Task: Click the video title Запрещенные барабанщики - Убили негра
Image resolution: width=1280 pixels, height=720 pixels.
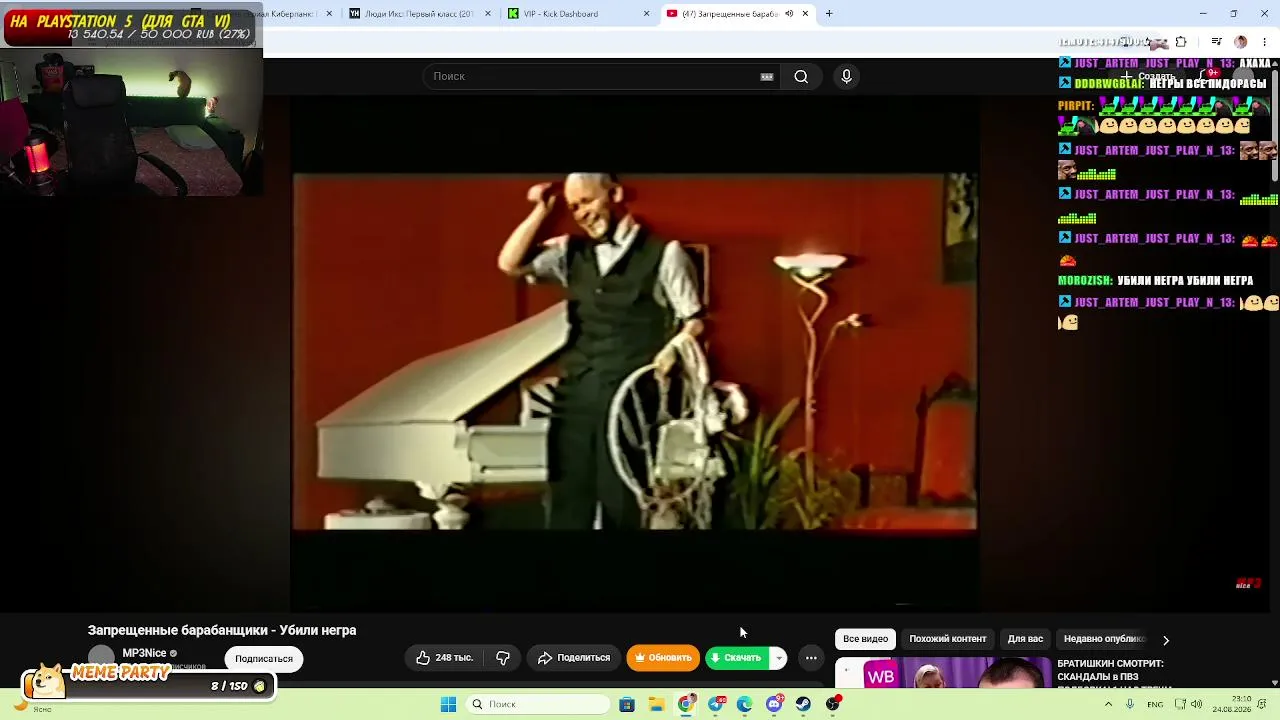Action: point(222,630)
